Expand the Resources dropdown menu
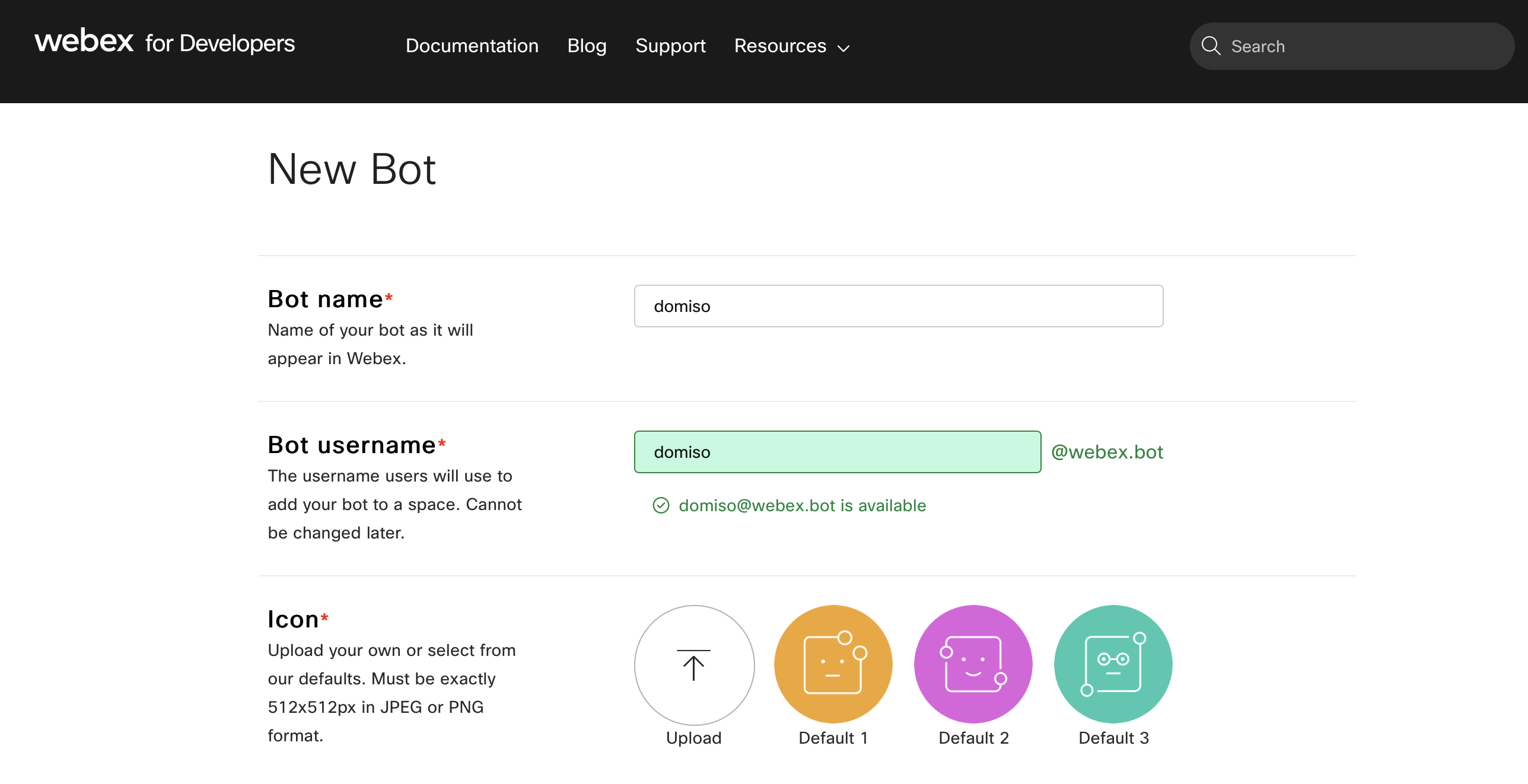Image resolution: width=1528 pixels, height=784 pixels. point(791,46)
